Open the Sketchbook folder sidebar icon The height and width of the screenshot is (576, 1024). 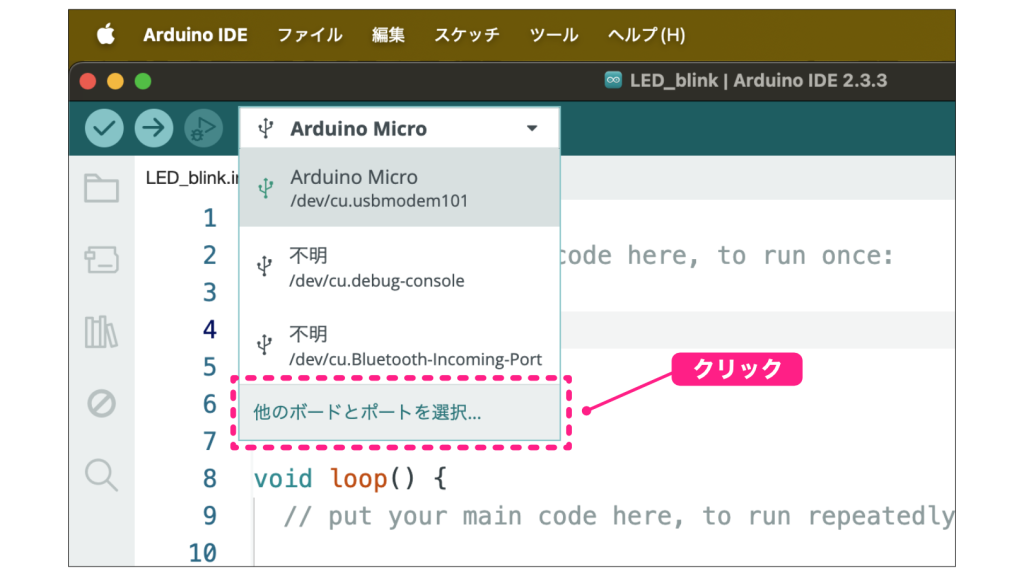[101, 188]
